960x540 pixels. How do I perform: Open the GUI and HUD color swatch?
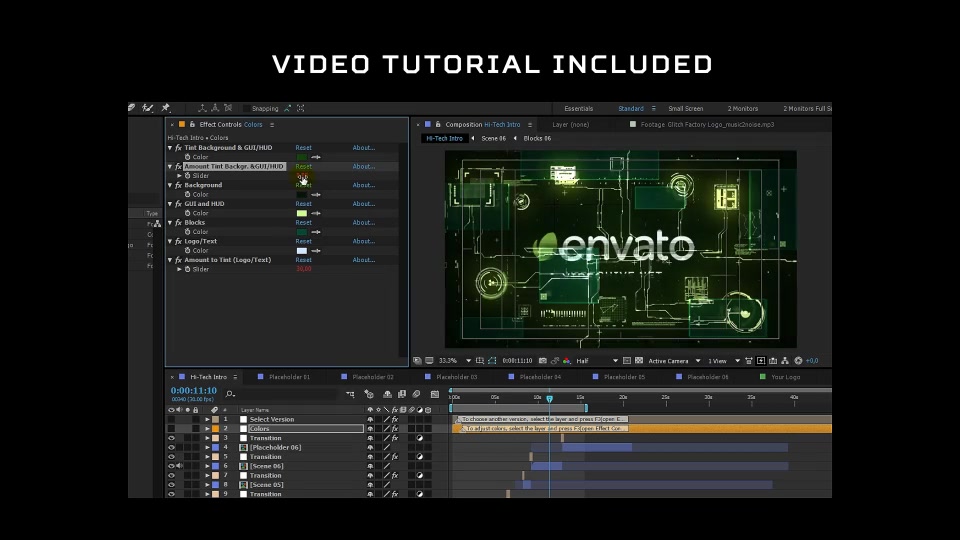pos(302,213)
